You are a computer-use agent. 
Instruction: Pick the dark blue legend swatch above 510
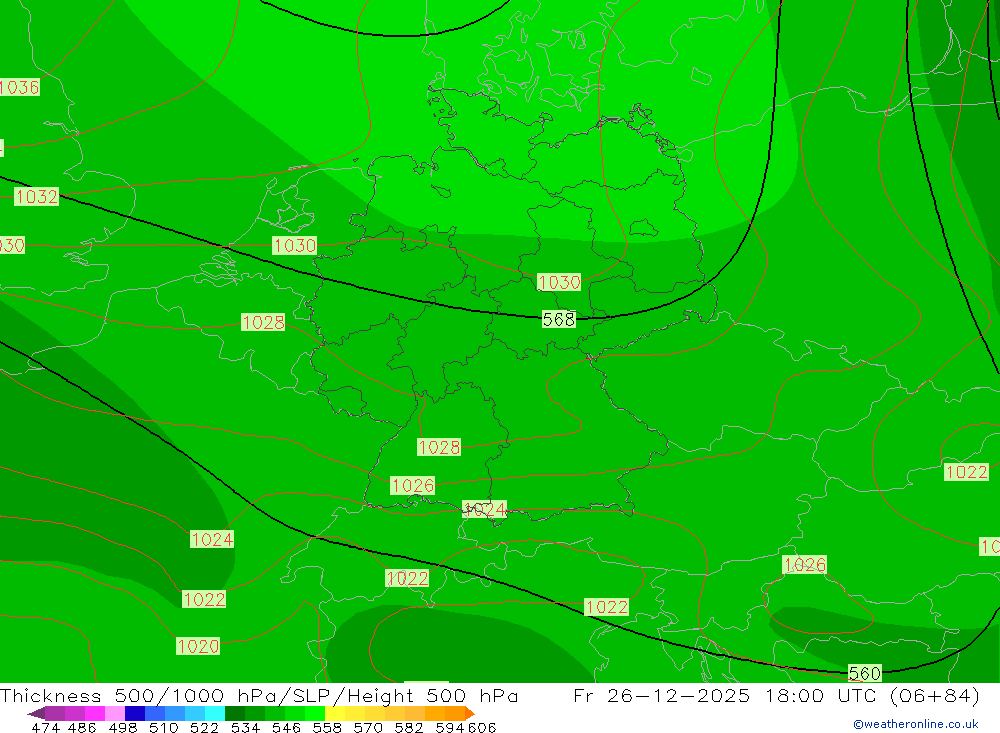coord(135,713)
